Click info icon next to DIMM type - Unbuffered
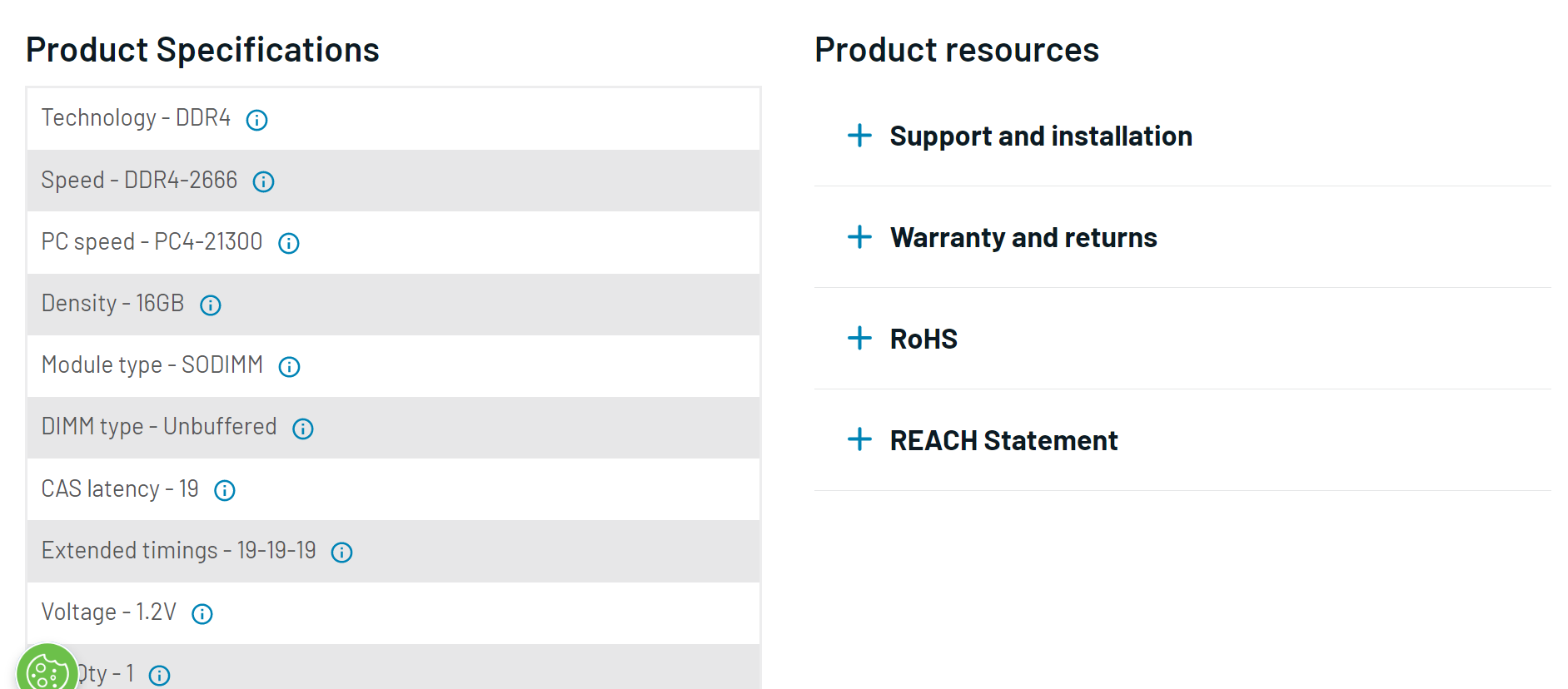The height and width of the screenshot is (689, 1568). [302, 429]
